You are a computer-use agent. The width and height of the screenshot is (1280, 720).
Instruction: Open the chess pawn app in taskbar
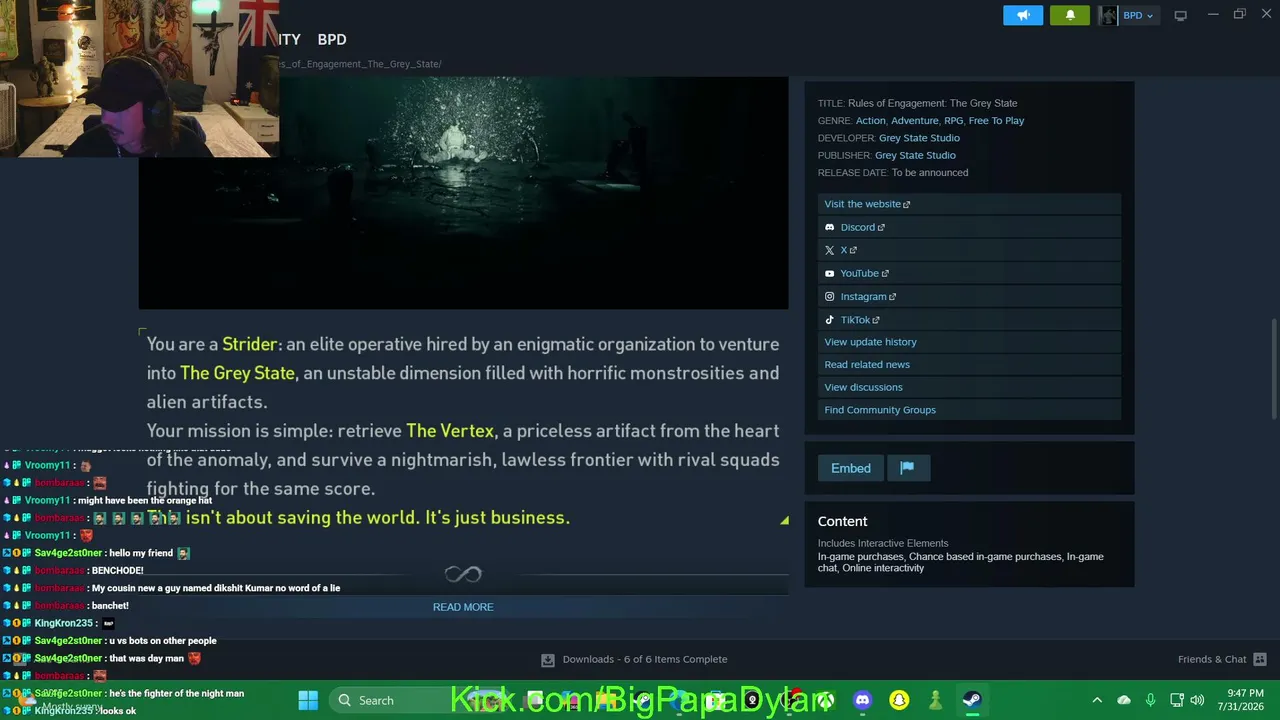tap(935, 700)
